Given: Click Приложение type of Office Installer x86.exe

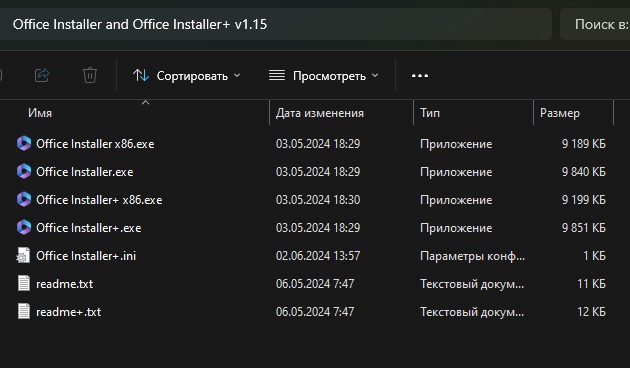Looking at the screenshot, I should tap(456, 144).
